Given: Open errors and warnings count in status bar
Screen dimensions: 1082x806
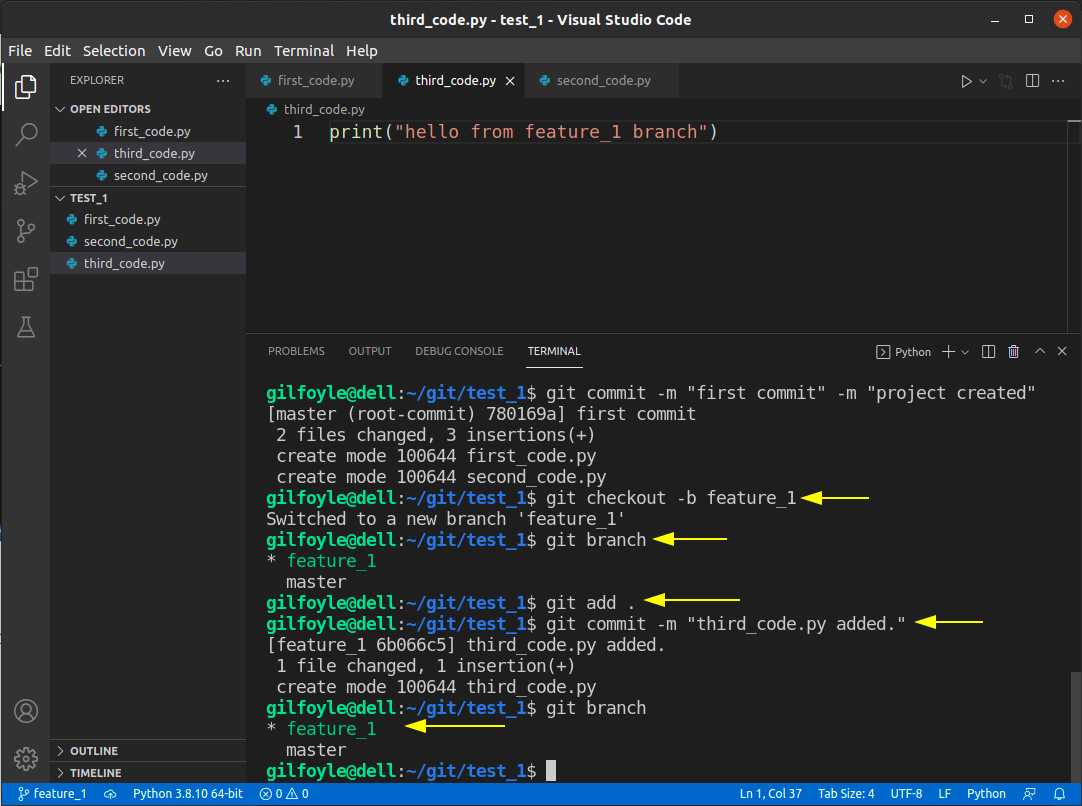Looking at the screenshot, I should pos(284,794).
